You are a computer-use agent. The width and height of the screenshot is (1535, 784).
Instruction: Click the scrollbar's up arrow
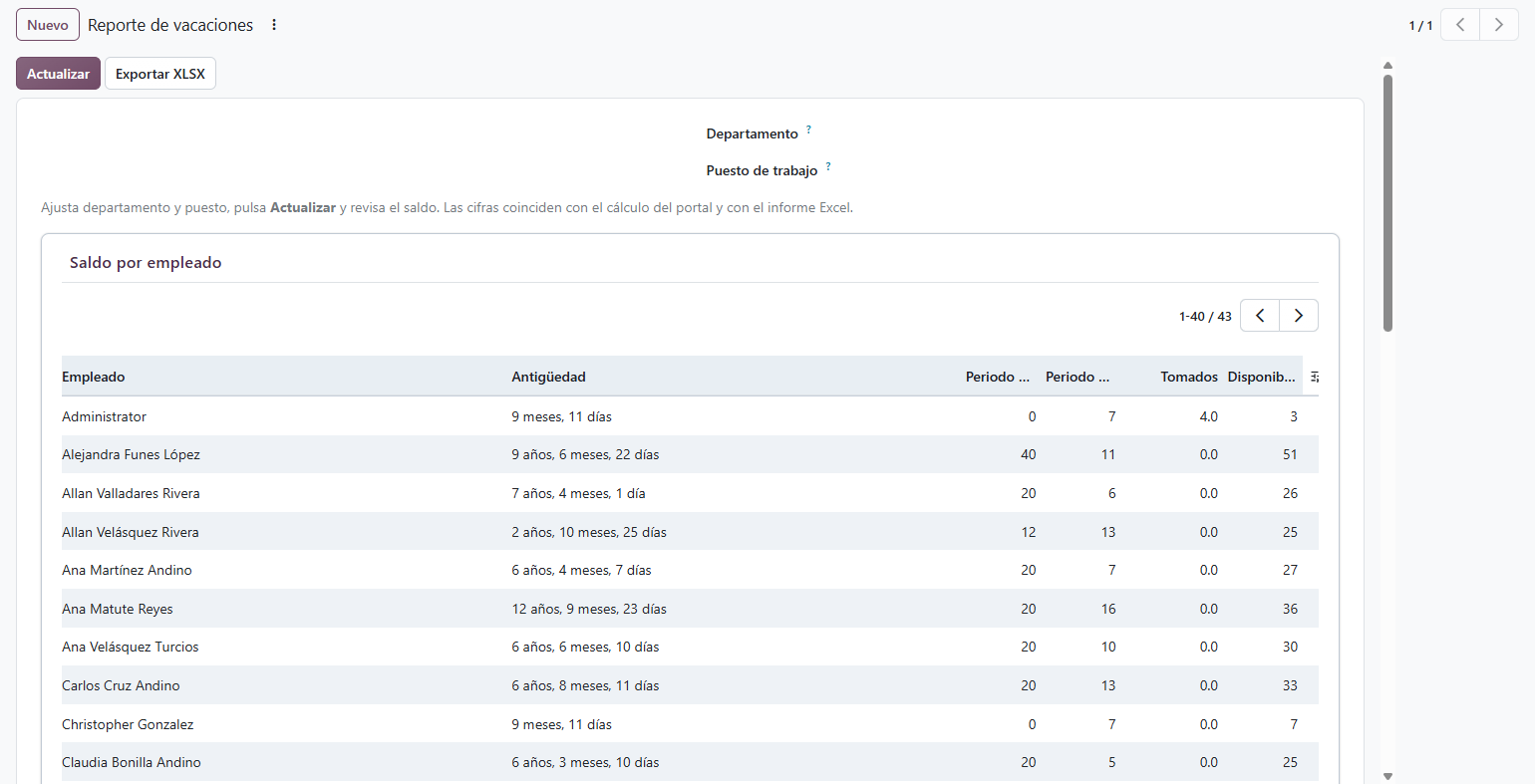tap(1387, 66)
